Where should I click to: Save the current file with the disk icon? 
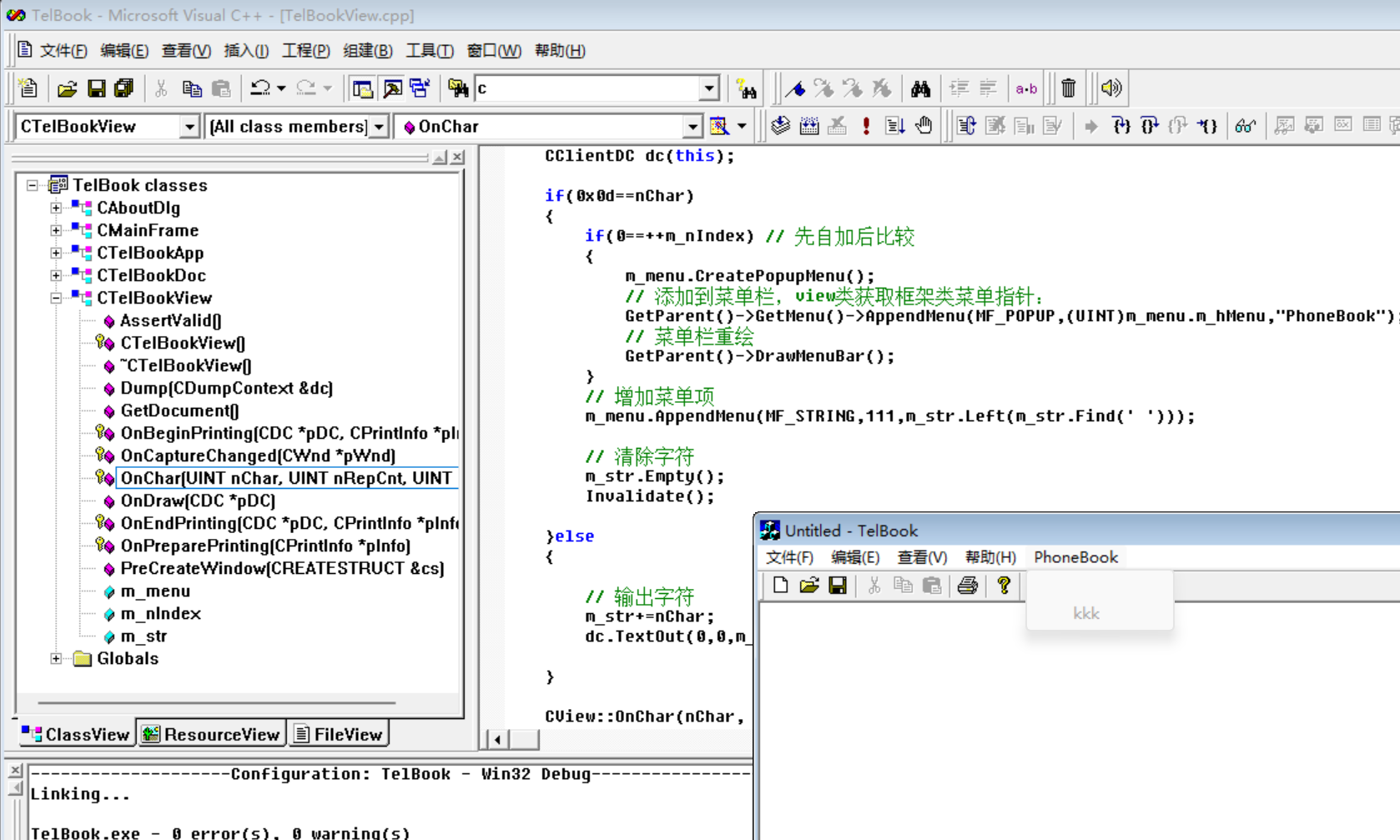point(97,88)
